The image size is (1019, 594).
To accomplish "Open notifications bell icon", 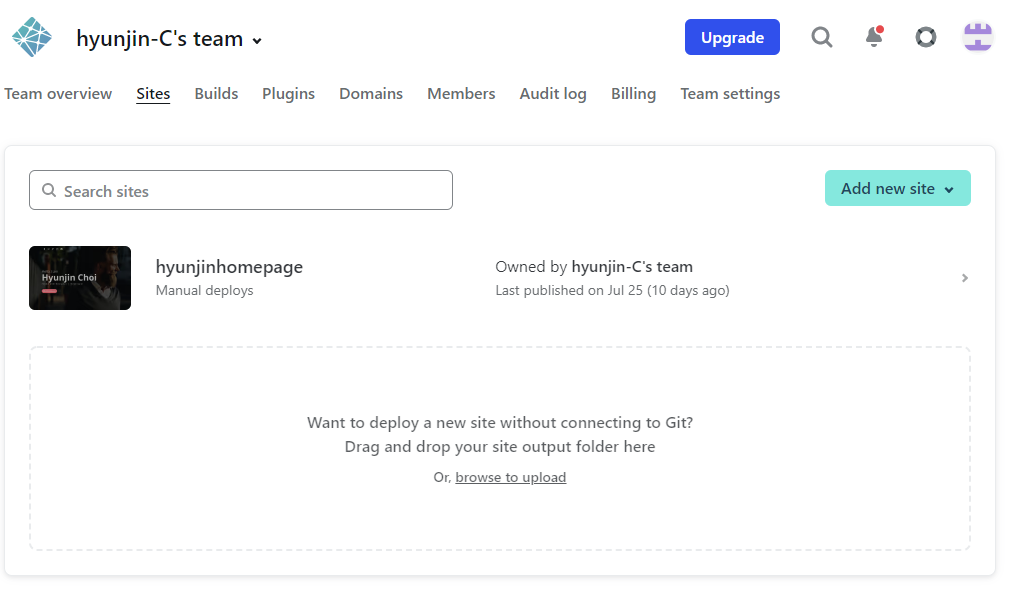I will (x=874, y=36).
